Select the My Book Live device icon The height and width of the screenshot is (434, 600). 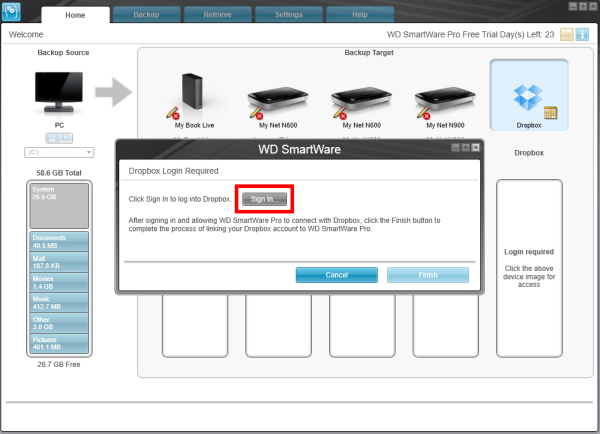point(192,92)
